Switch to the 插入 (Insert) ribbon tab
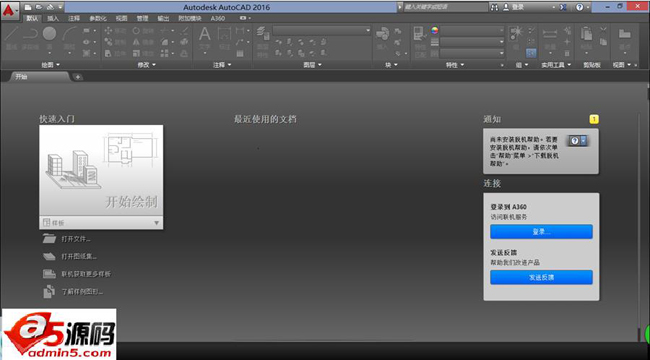Image resolution: width=650 pixels, height=360 pixels. click(x=53, y=18)
